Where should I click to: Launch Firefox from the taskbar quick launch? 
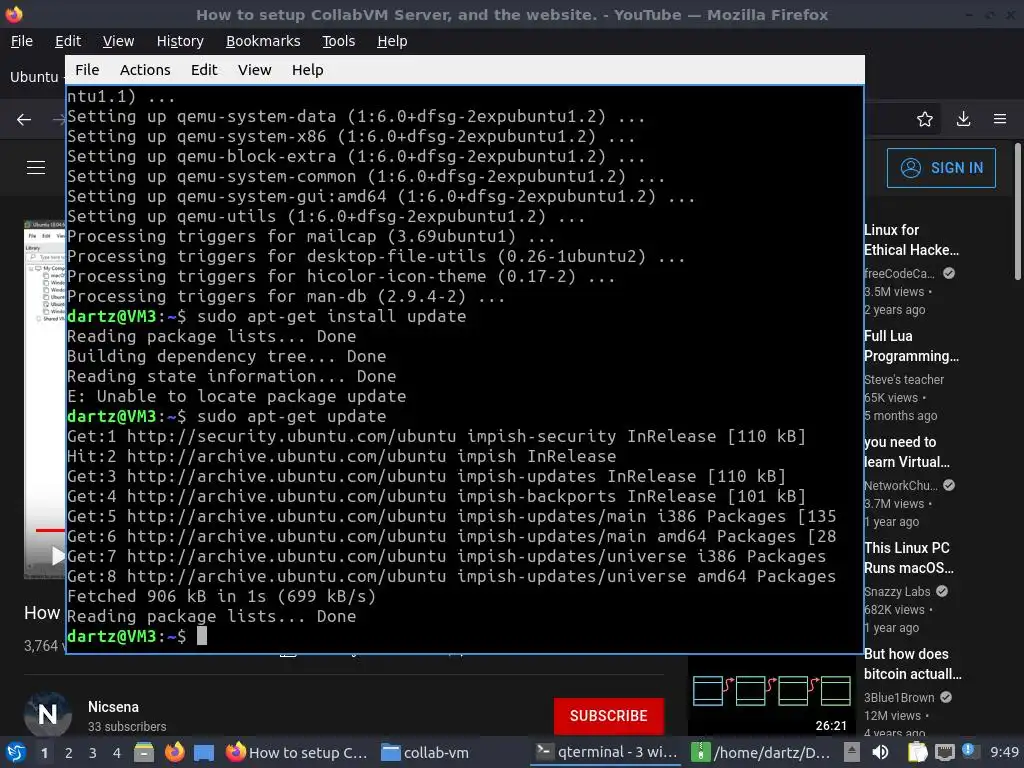click(x=174, y=753)
